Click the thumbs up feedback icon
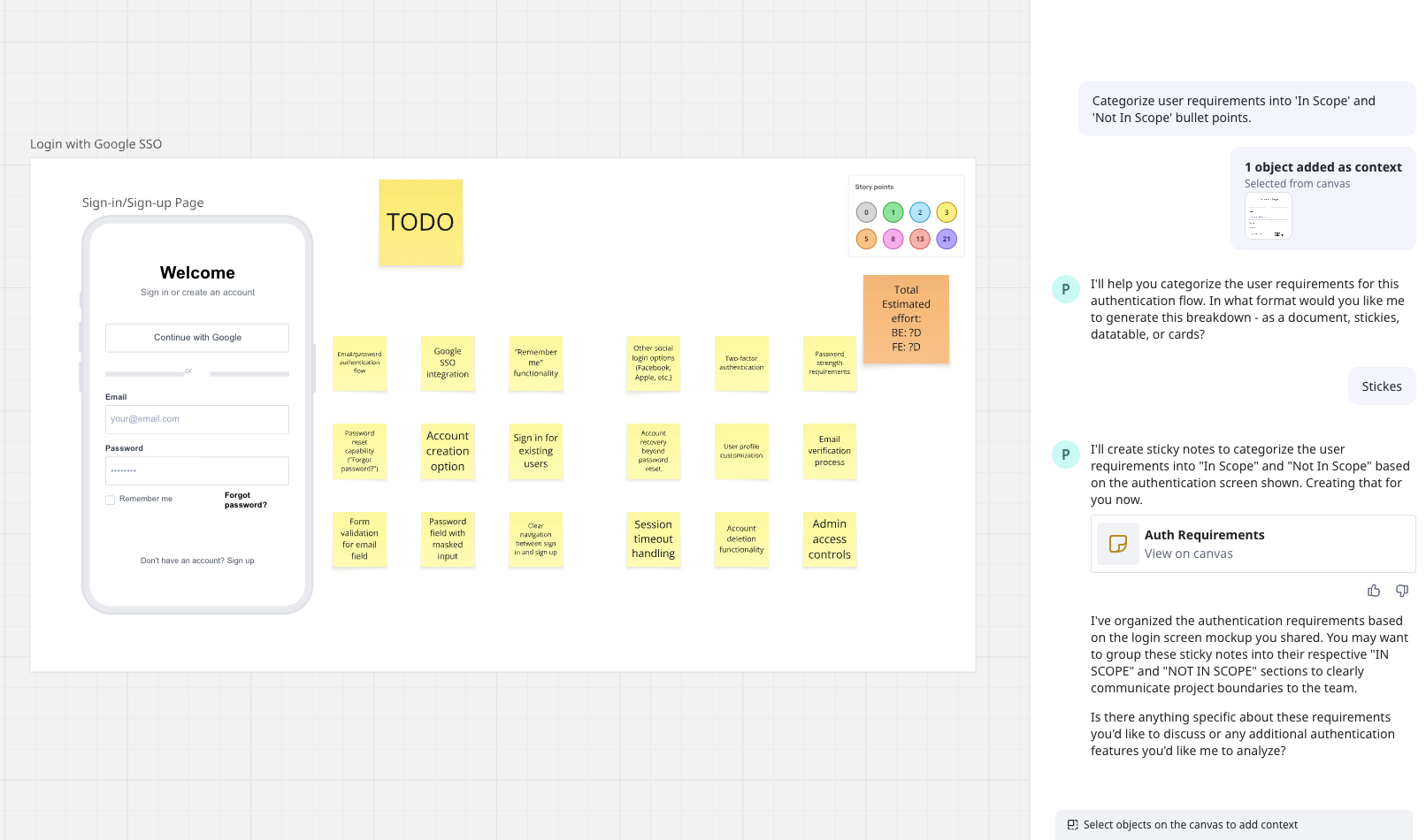Viewport: 1426px width, 840px height. pyautogui.click(x=1374, y=591)
